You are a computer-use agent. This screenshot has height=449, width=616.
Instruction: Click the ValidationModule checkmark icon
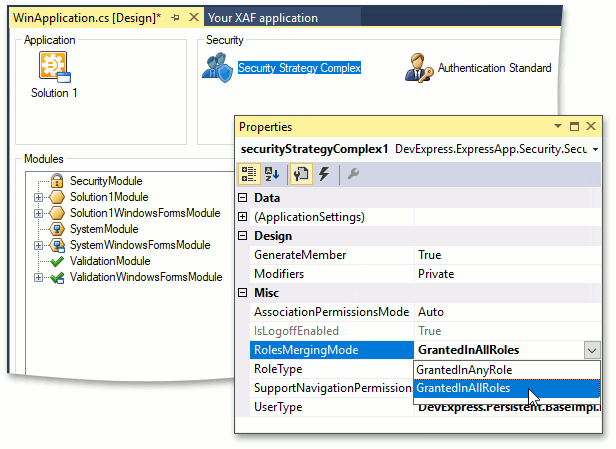57,261
